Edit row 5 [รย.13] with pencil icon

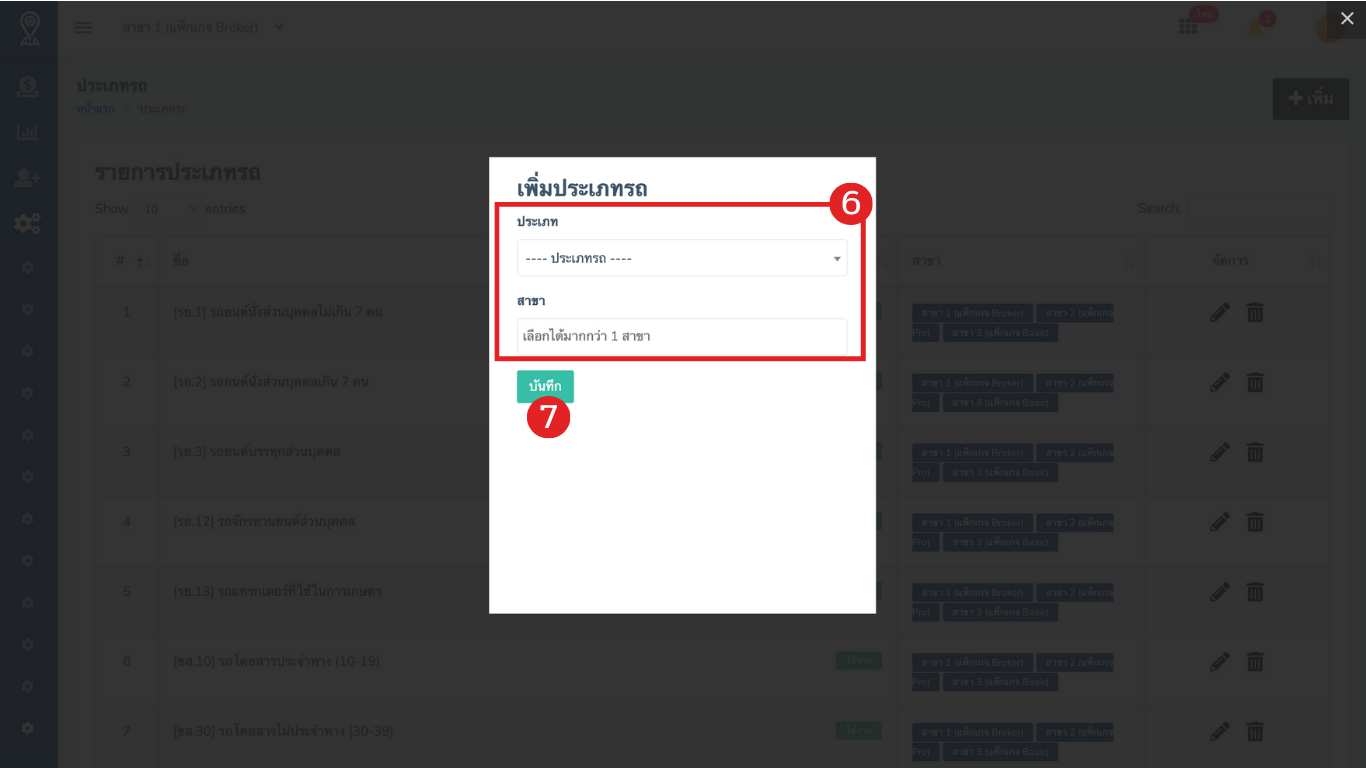click(x=1219, y=592)
